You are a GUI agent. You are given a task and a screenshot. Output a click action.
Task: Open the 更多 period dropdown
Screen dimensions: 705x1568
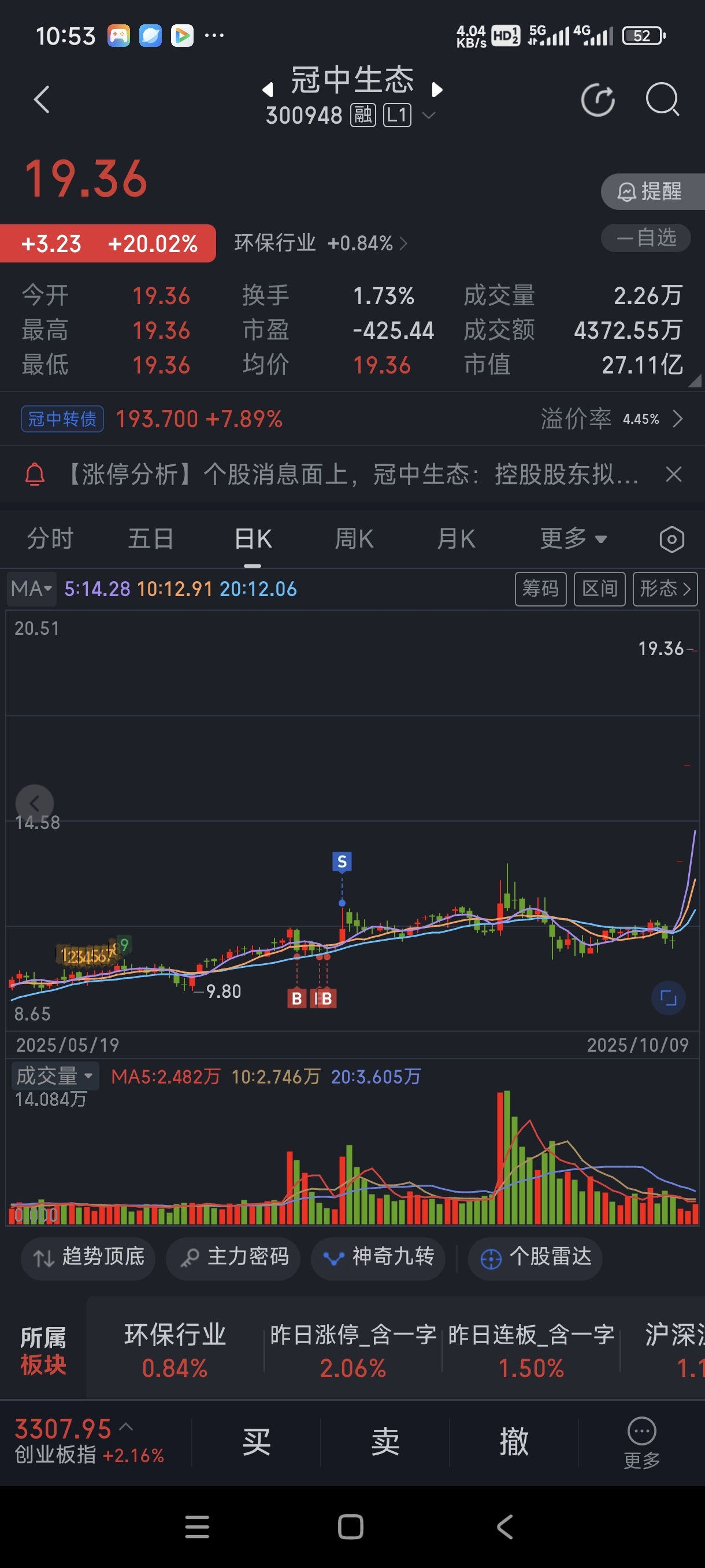(573, 539)
